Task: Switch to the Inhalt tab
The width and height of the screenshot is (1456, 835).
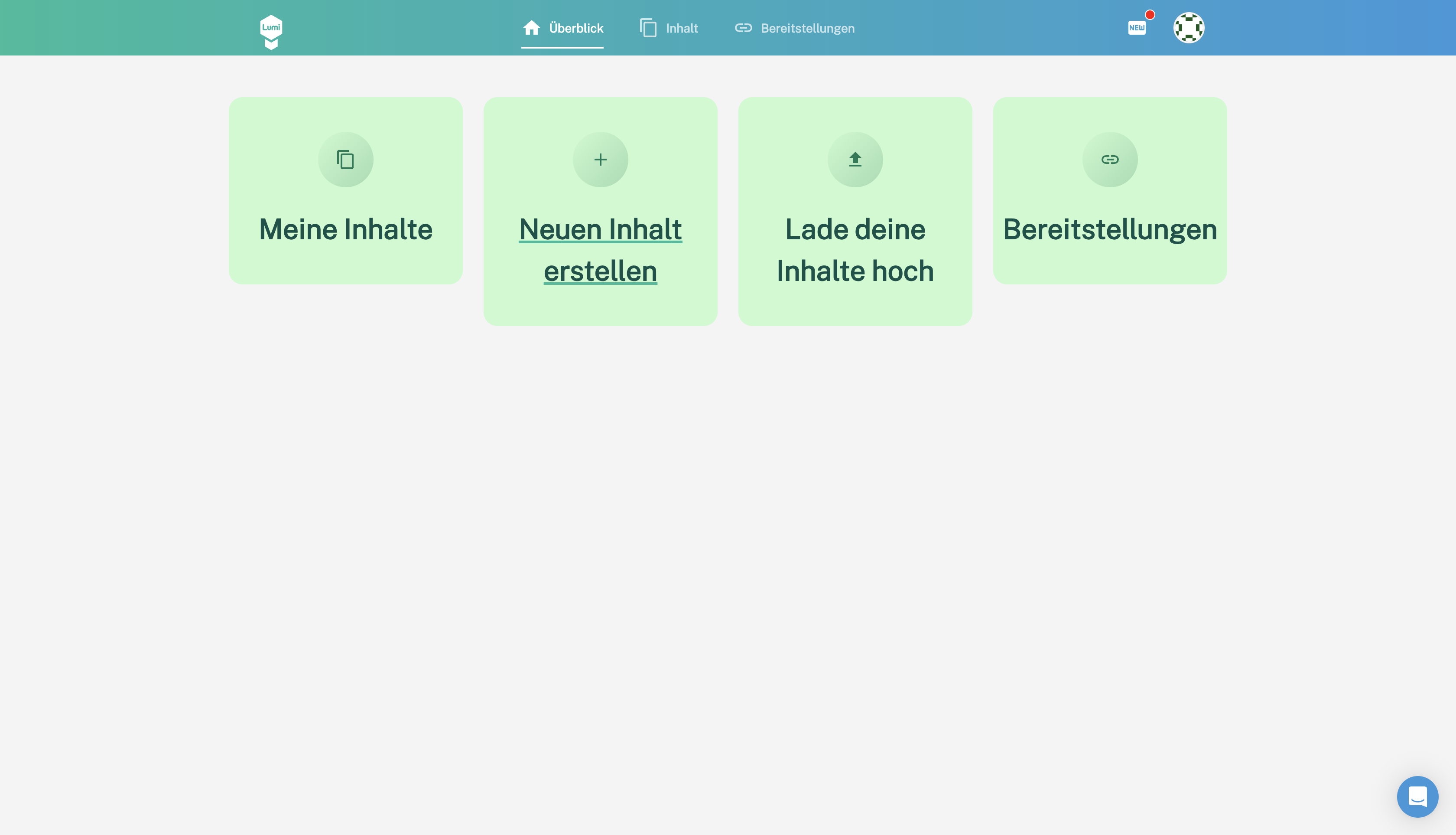Action: pyautogui.click(x=682, y=28)
